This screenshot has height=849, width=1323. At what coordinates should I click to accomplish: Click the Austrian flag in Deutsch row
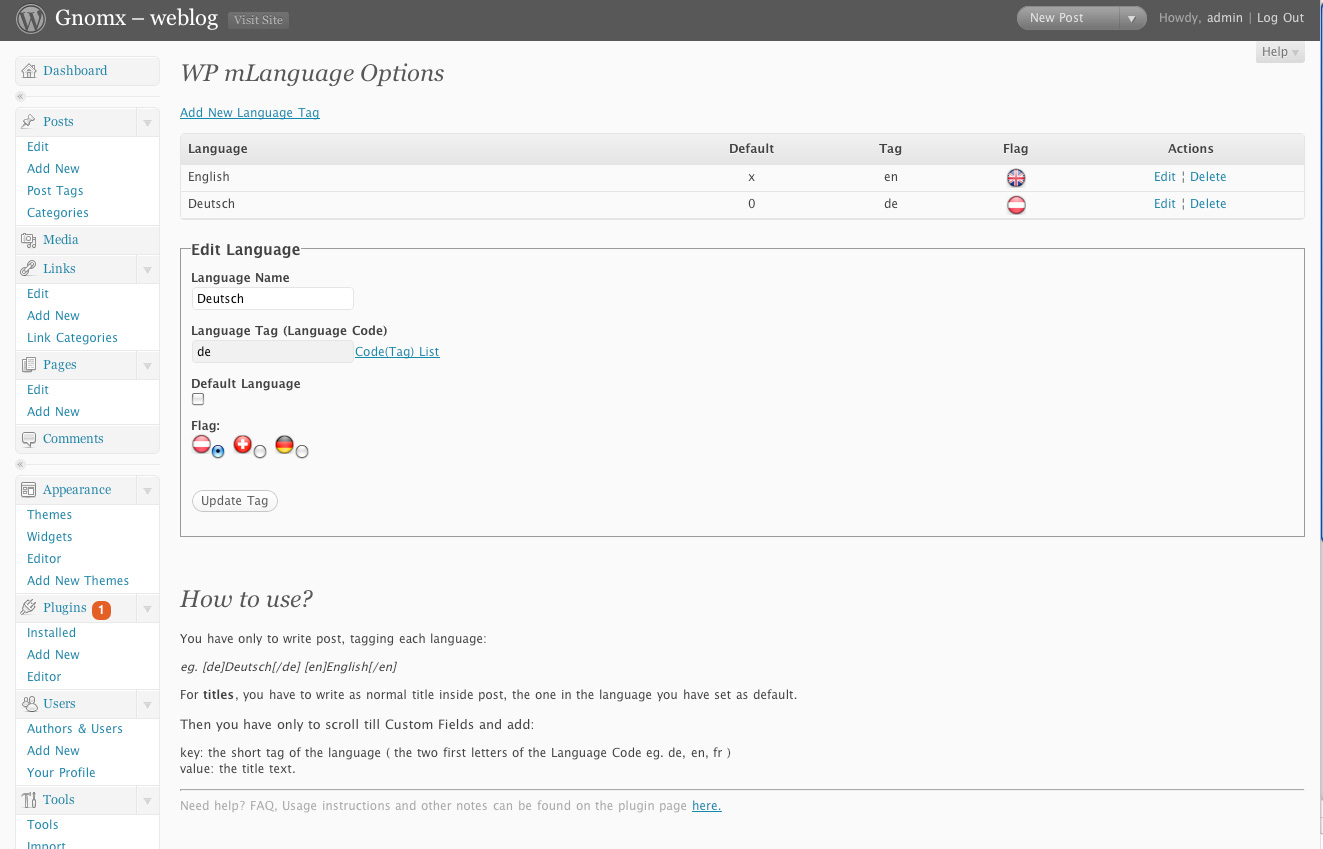point(1016,205)
